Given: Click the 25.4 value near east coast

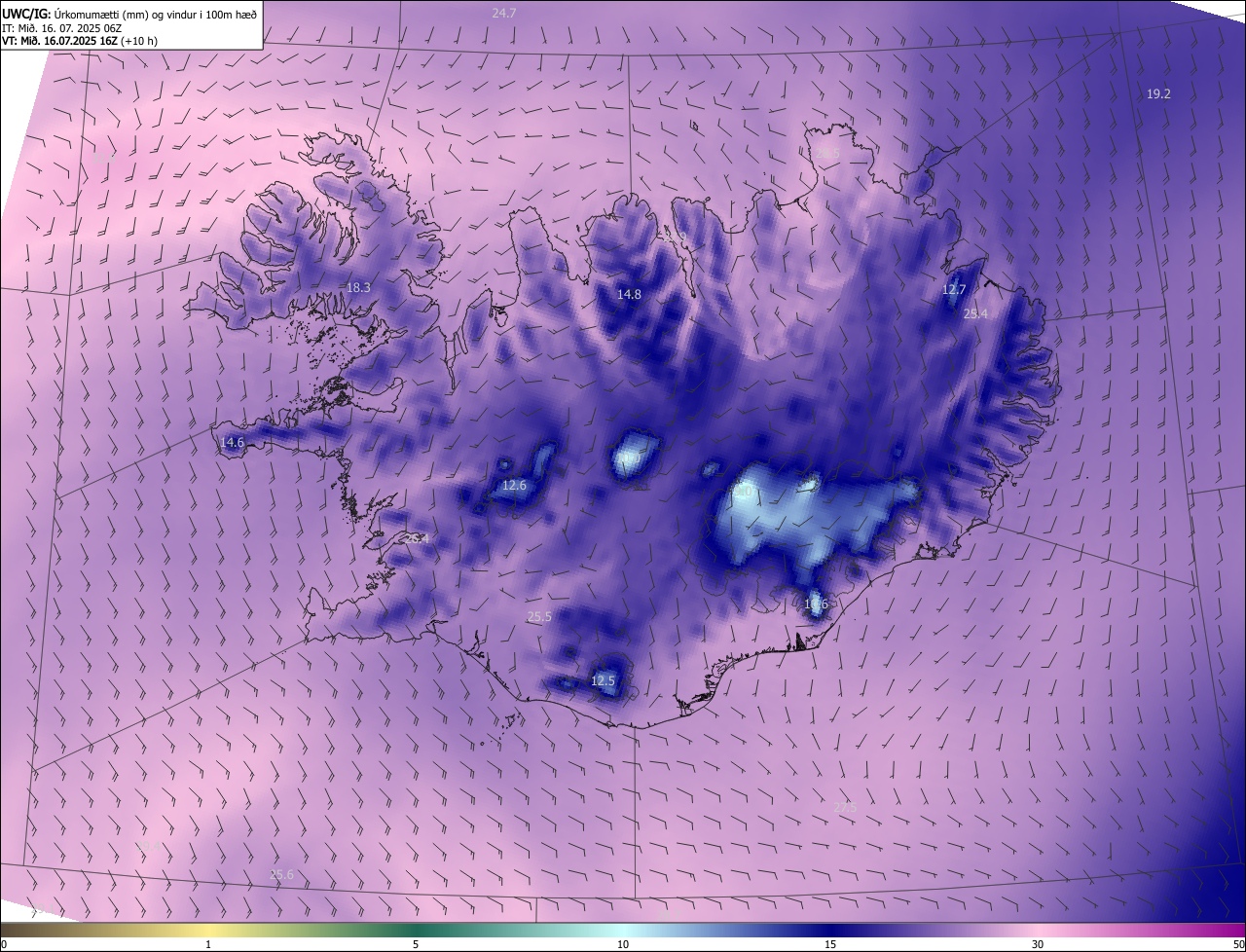Looking at the screenshot, I should tap(975, 314).
